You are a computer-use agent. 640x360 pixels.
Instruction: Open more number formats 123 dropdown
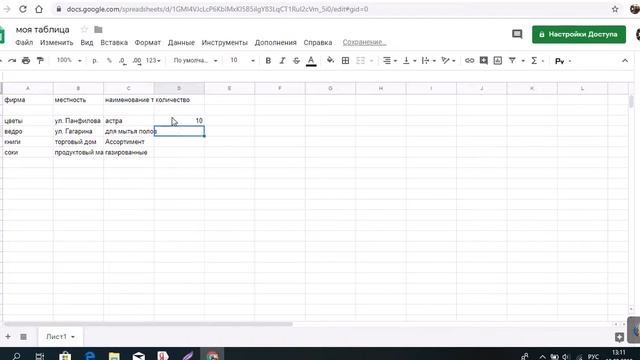153,60
